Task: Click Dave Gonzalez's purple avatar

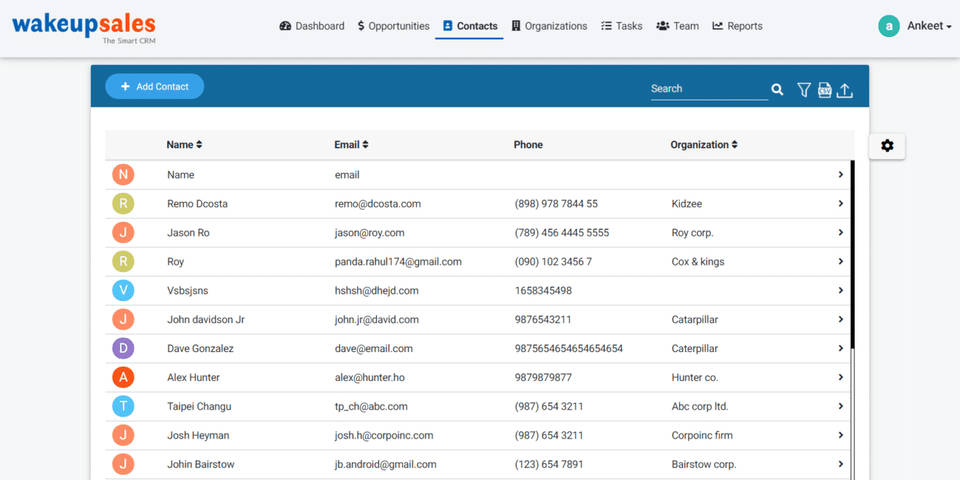Action: click(x=123, y=349)
